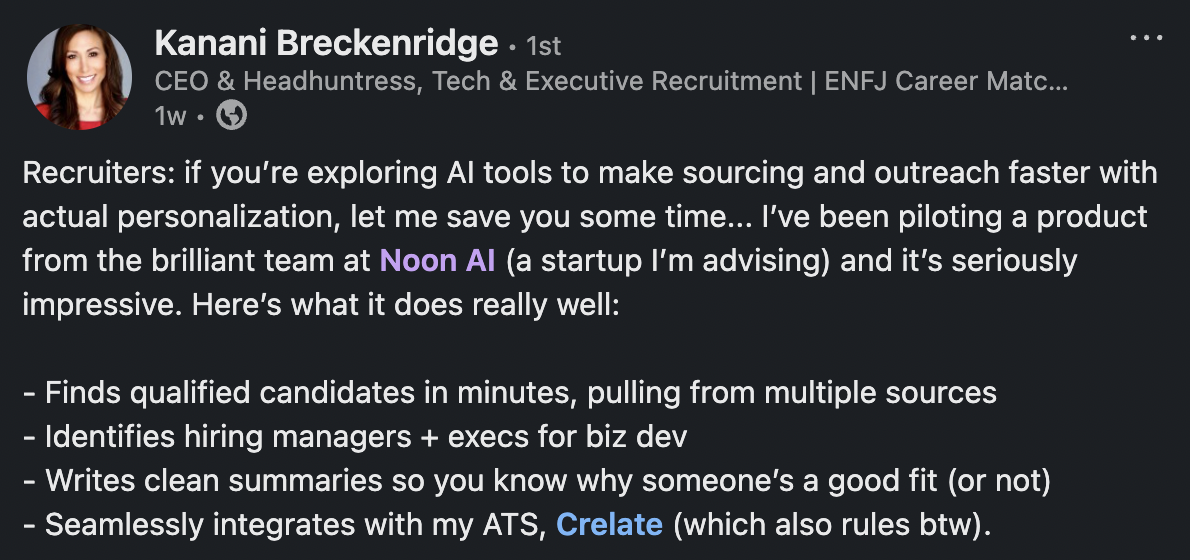Click the 1w post timestamp

point(170,117)
